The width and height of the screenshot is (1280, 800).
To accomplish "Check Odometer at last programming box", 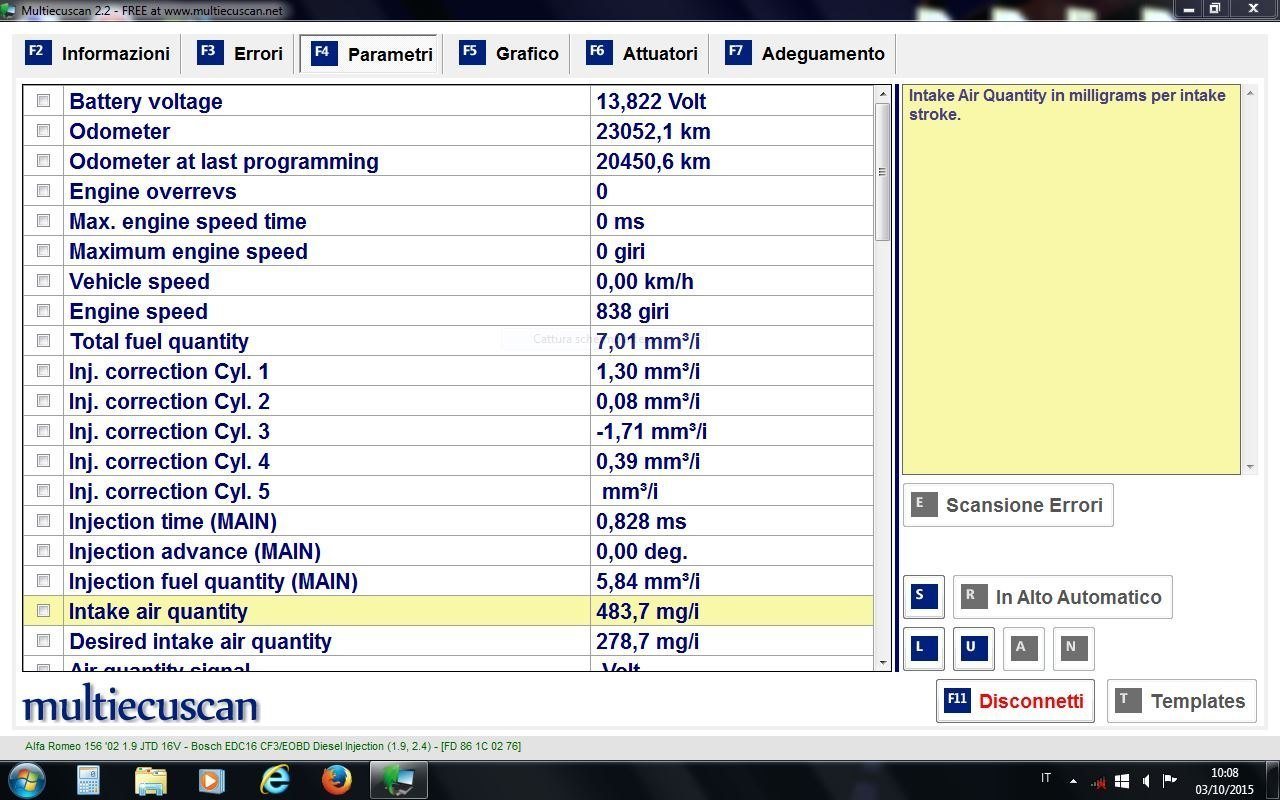I will (x=43, y=161).
